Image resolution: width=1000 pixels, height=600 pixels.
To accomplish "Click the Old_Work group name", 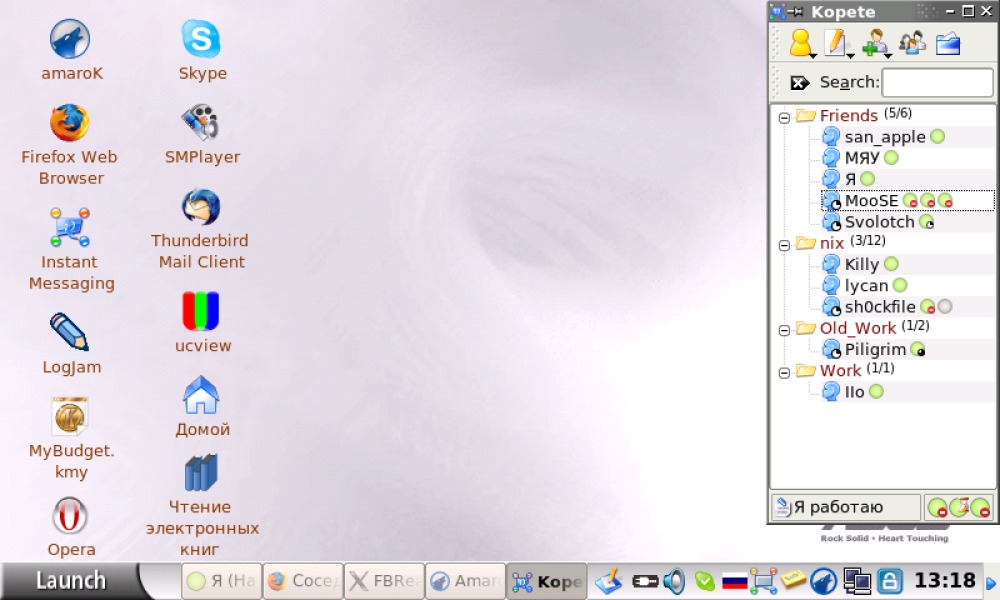I will coord(857,328).
